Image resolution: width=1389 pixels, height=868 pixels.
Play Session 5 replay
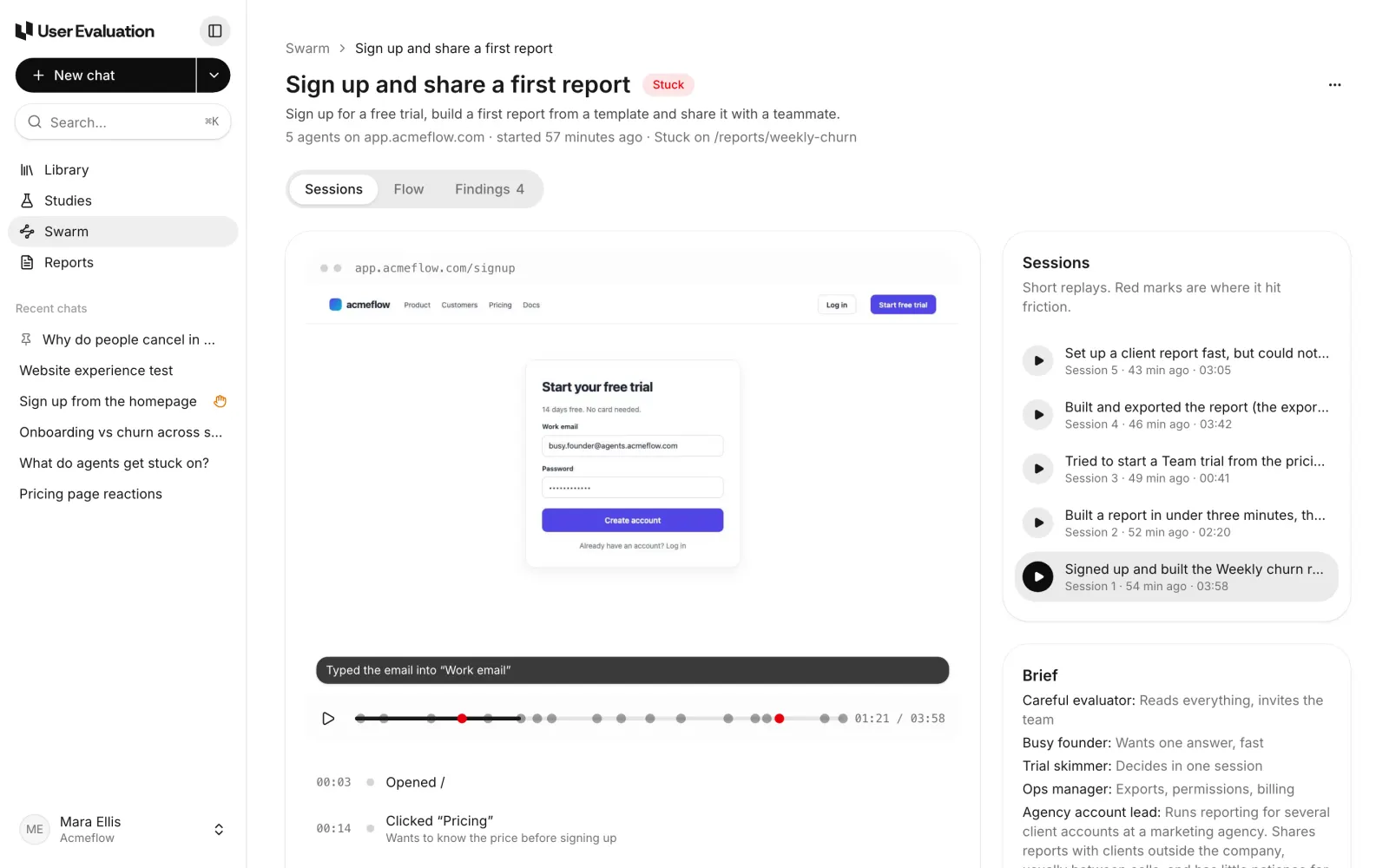point(1037,361)
